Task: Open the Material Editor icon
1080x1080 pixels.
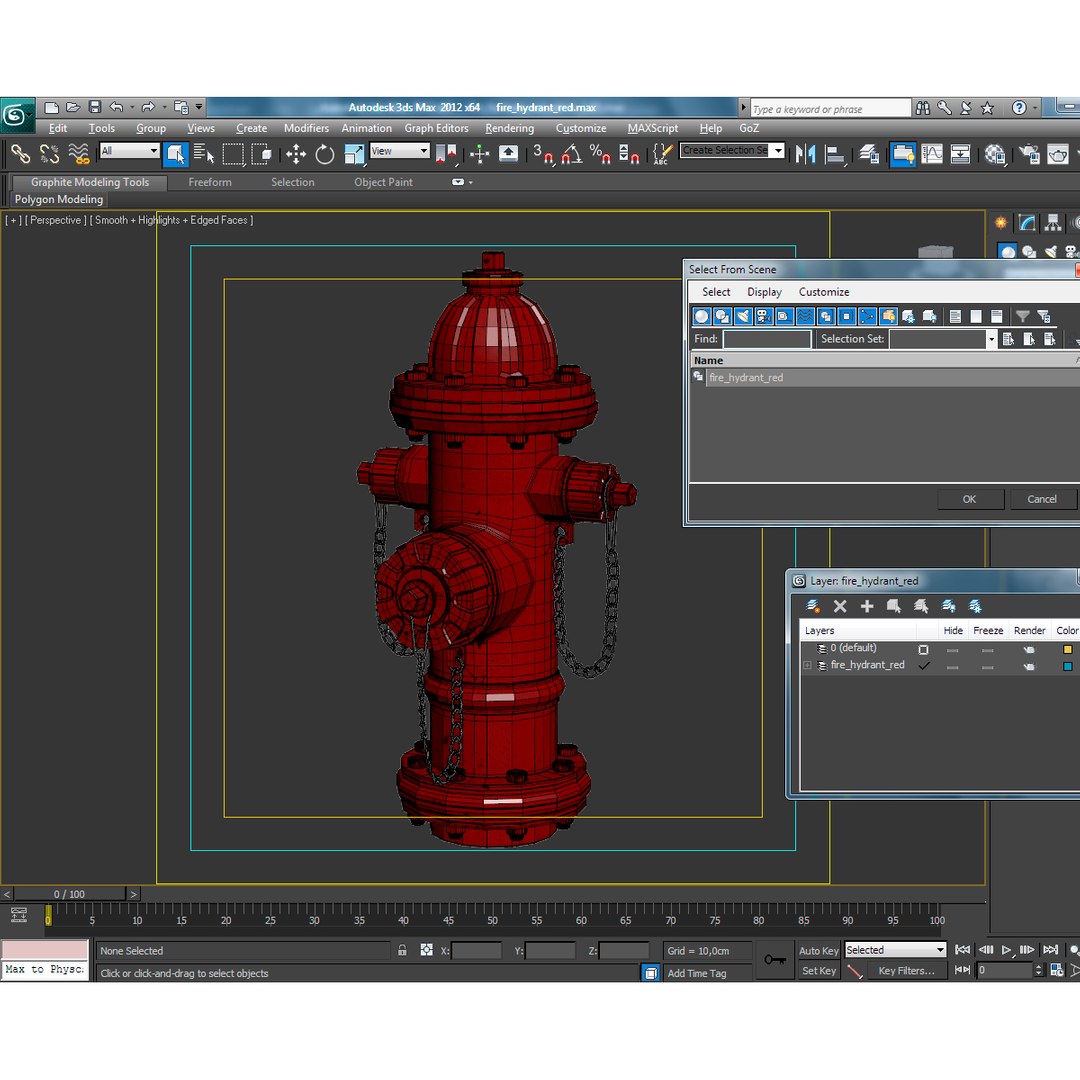Action: click(x=995, y=154)
